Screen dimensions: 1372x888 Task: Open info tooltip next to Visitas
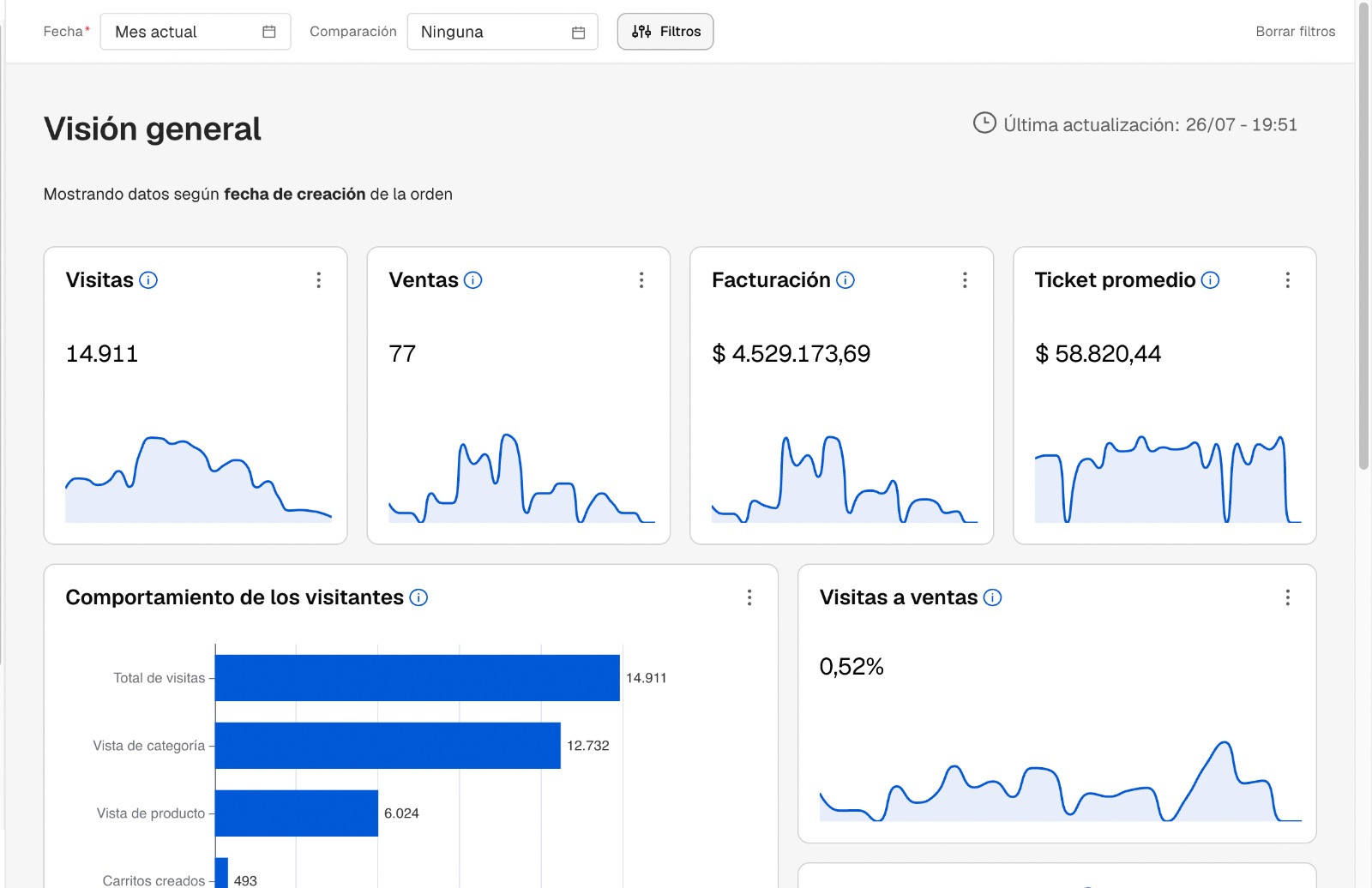point(148,280)
